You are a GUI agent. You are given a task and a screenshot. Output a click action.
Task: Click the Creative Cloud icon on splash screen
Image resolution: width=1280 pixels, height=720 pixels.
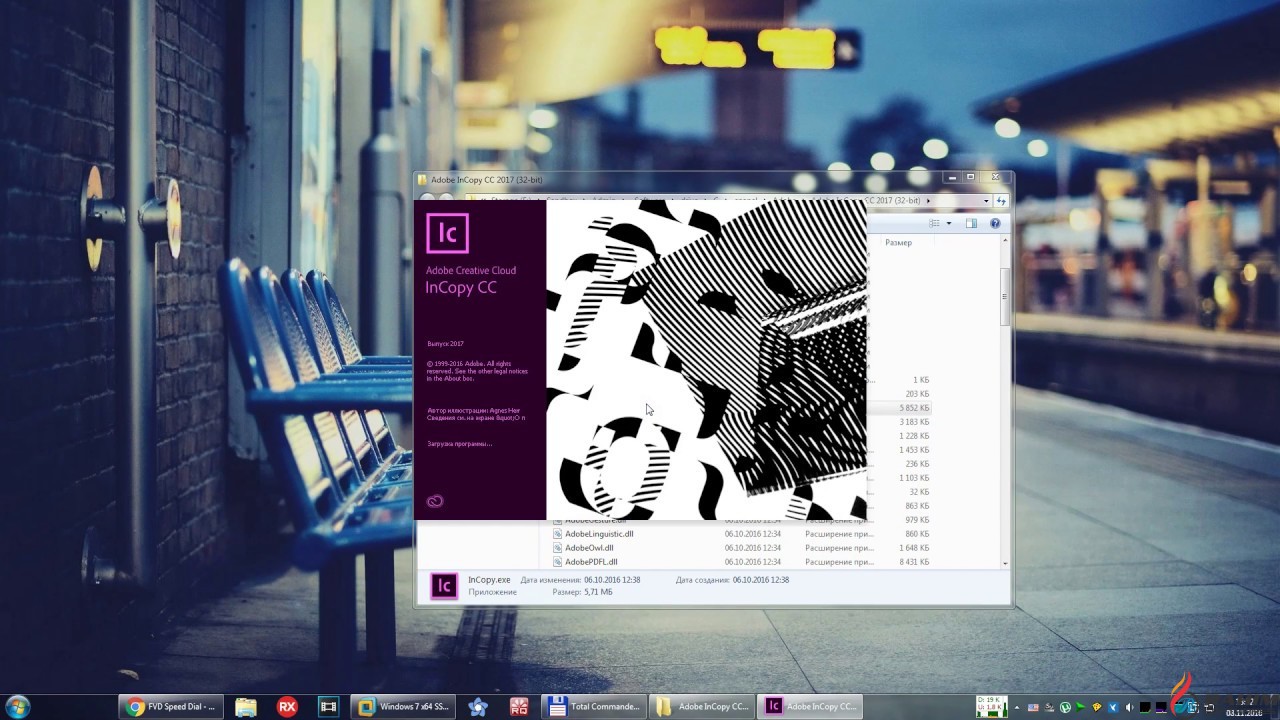point(435,502)
